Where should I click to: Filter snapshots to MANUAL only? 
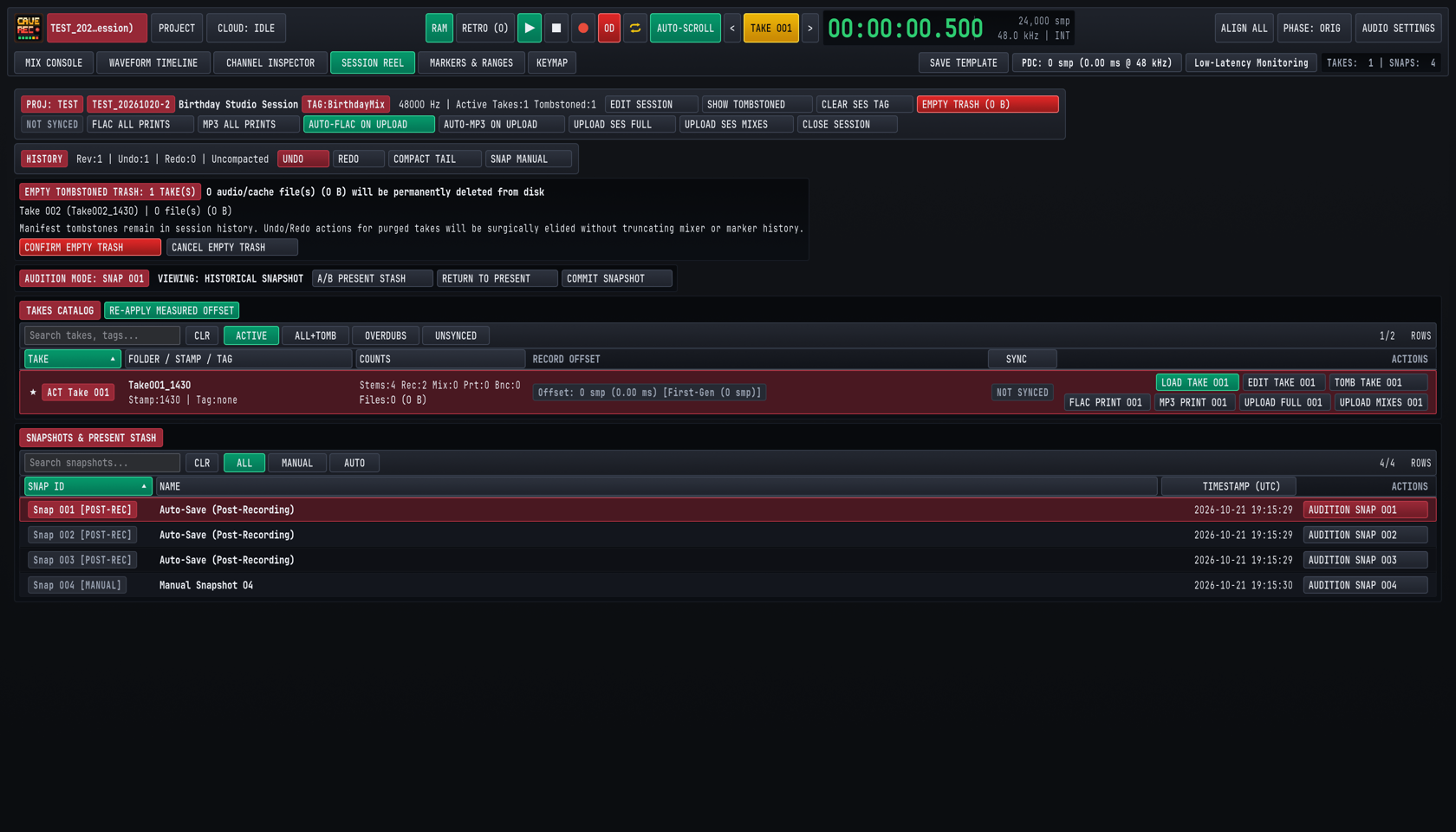(x=297, y=463)
